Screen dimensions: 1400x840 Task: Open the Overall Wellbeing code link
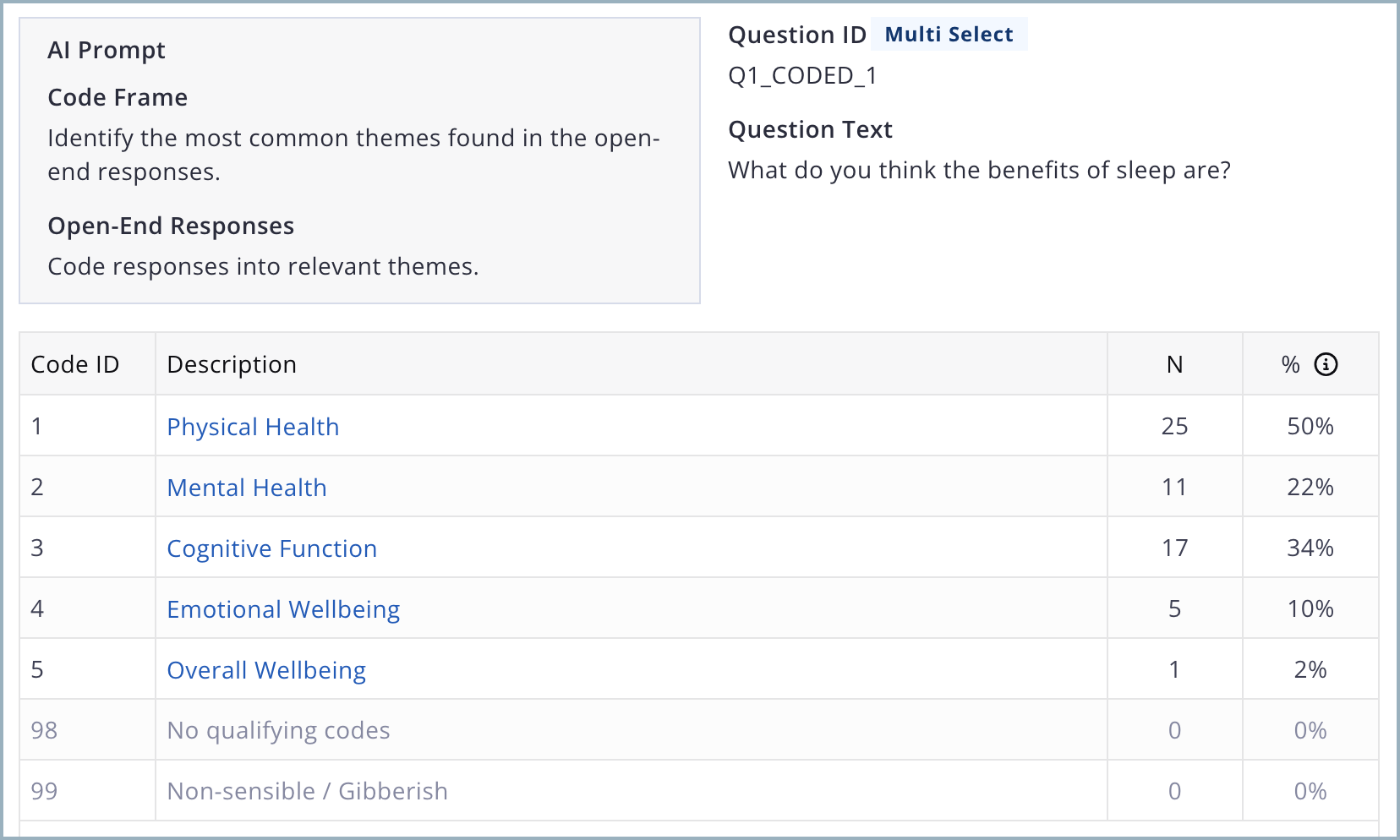click(x=266, y=670)
